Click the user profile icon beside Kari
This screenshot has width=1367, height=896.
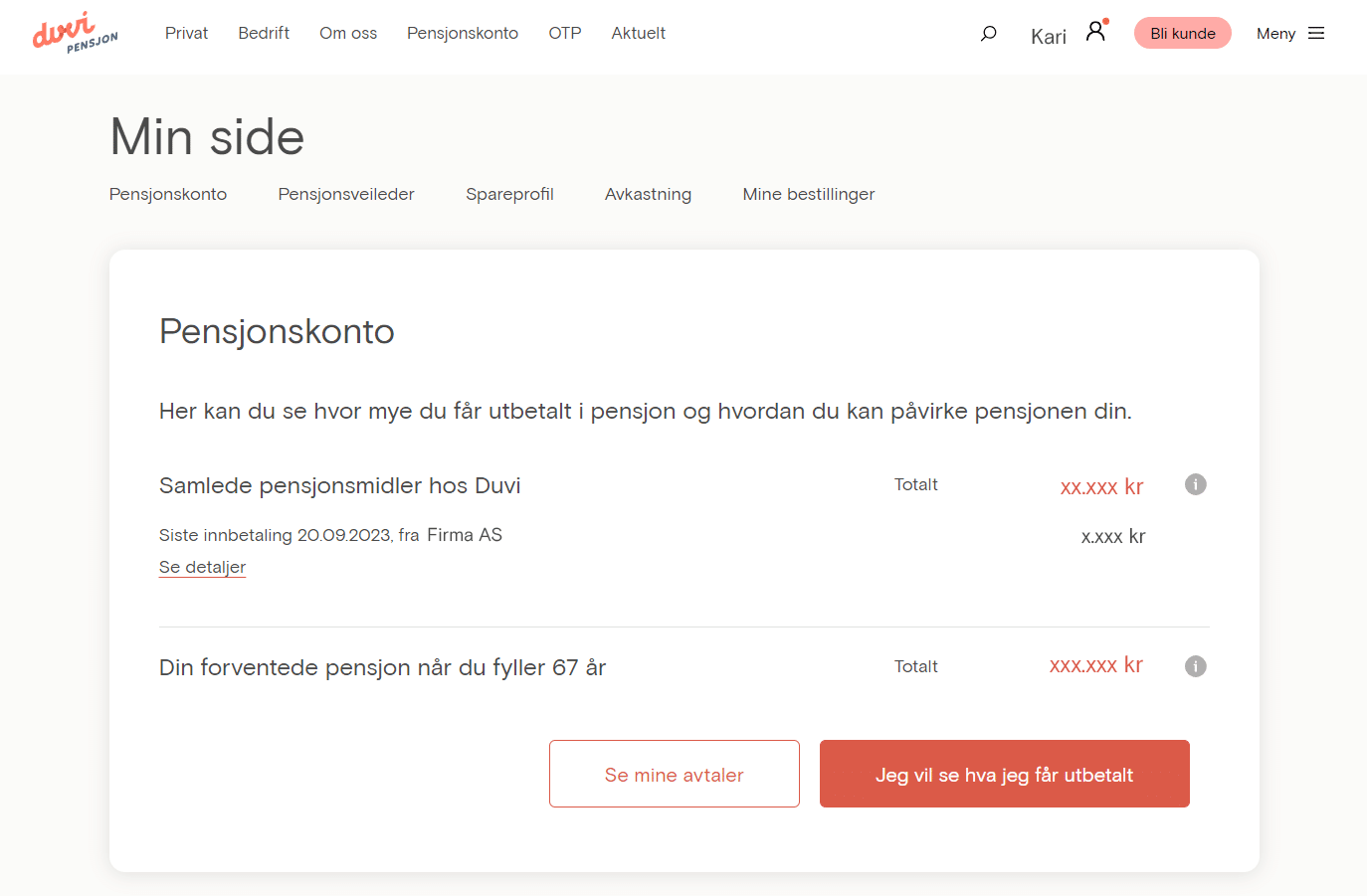1095,31
